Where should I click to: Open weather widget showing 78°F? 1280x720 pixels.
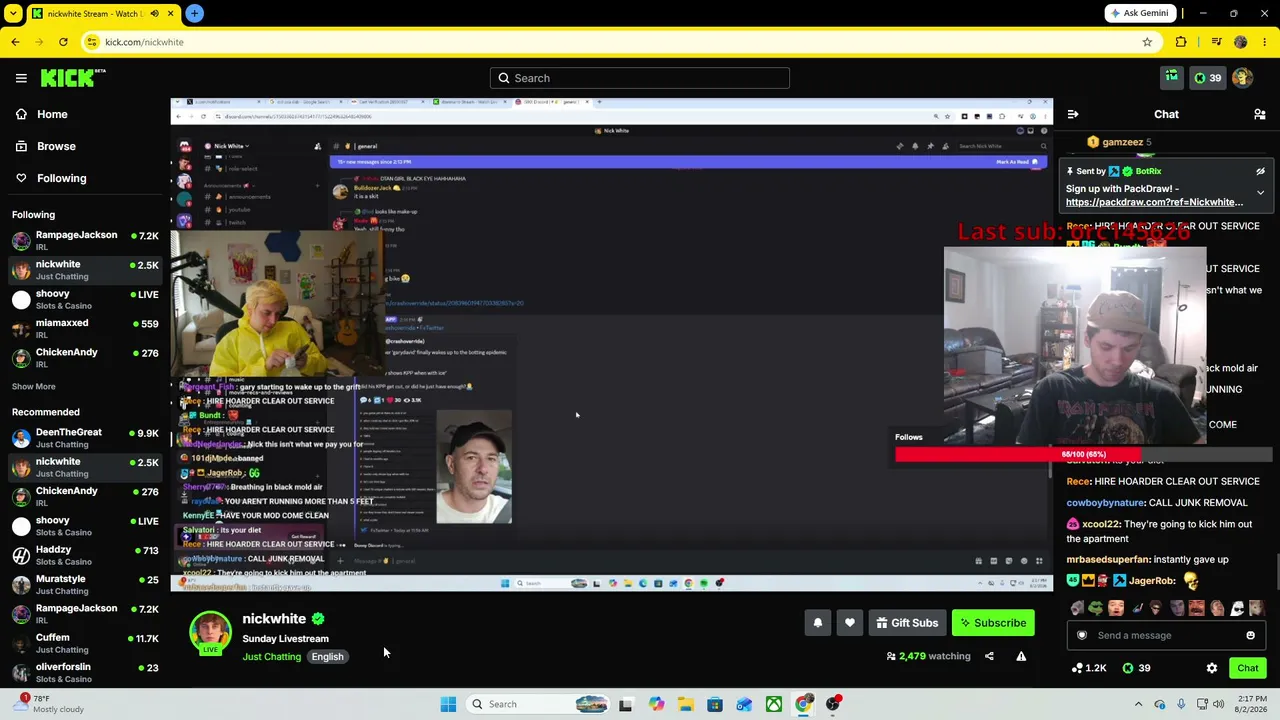50,704
